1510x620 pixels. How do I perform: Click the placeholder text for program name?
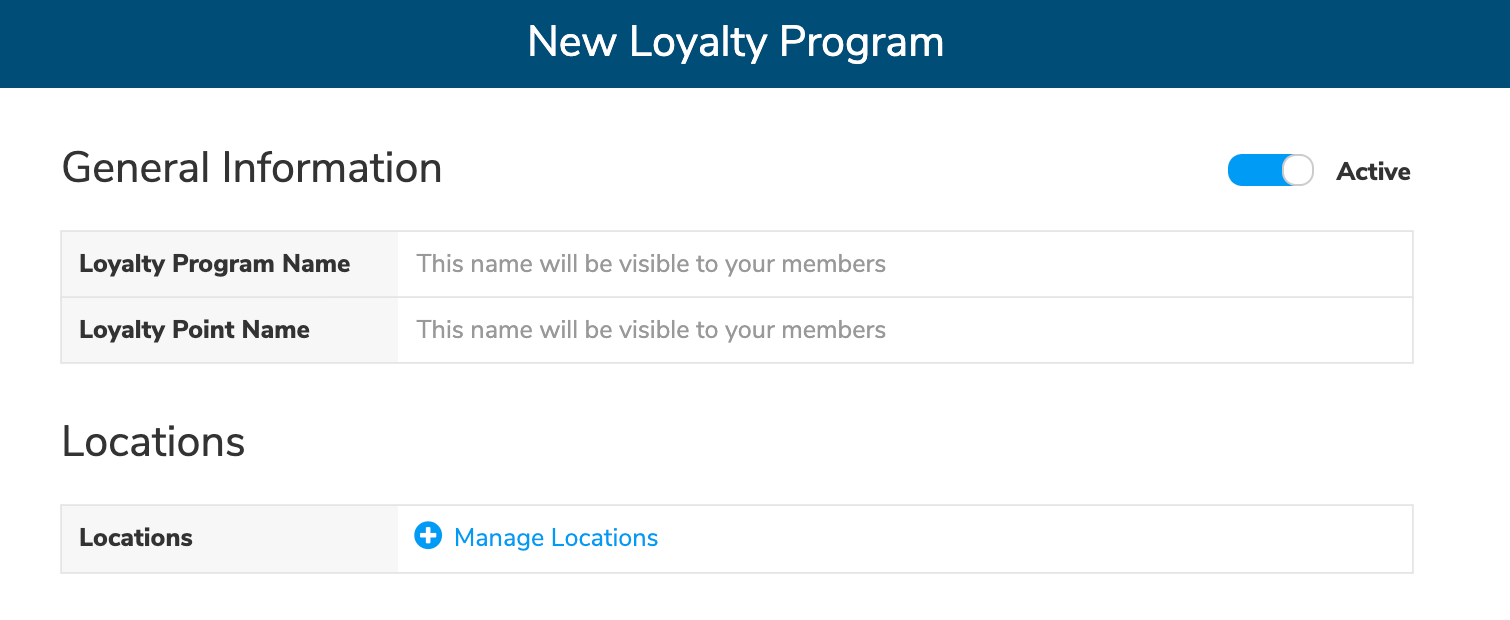(x=650, y=263)
